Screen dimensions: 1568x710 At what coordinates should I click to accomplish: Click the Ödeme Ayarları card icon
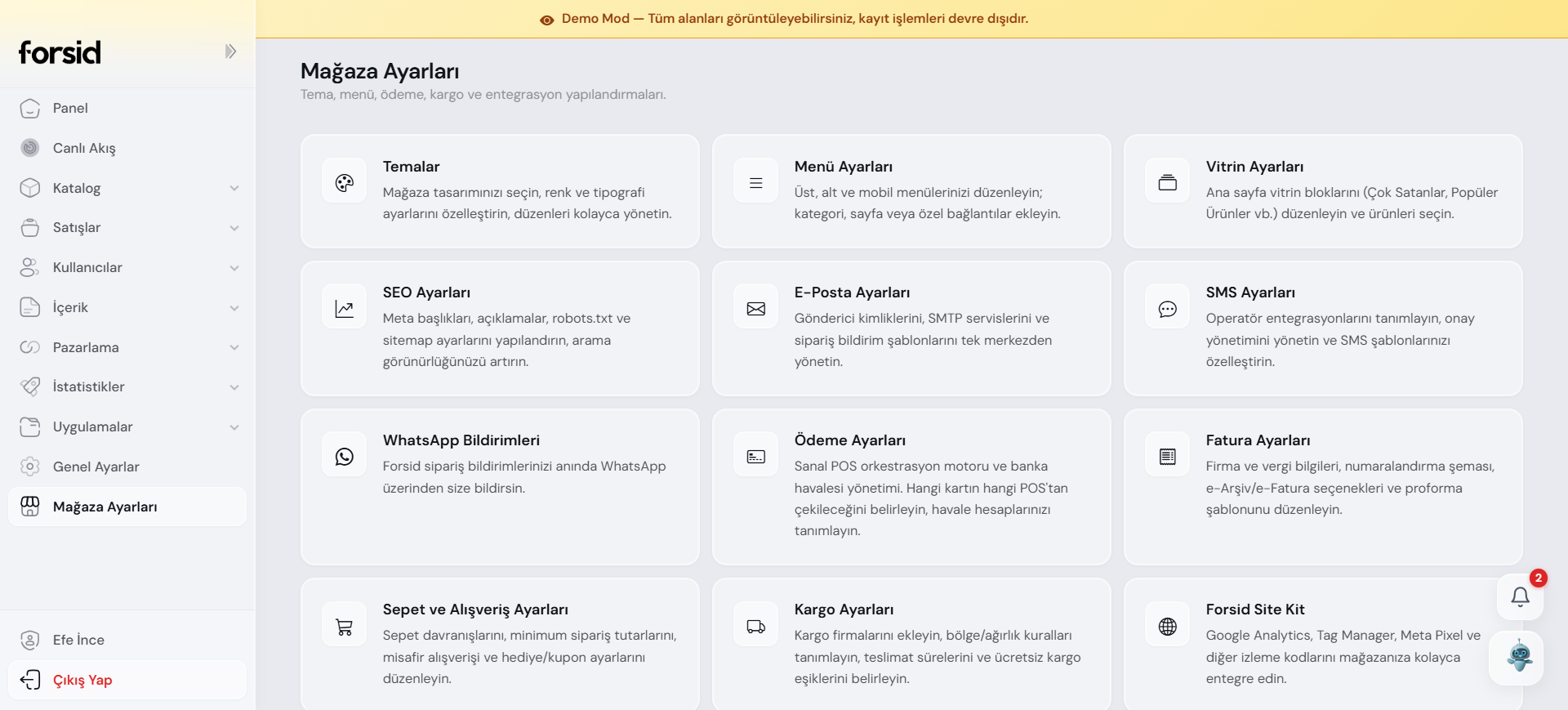(756, 457)
